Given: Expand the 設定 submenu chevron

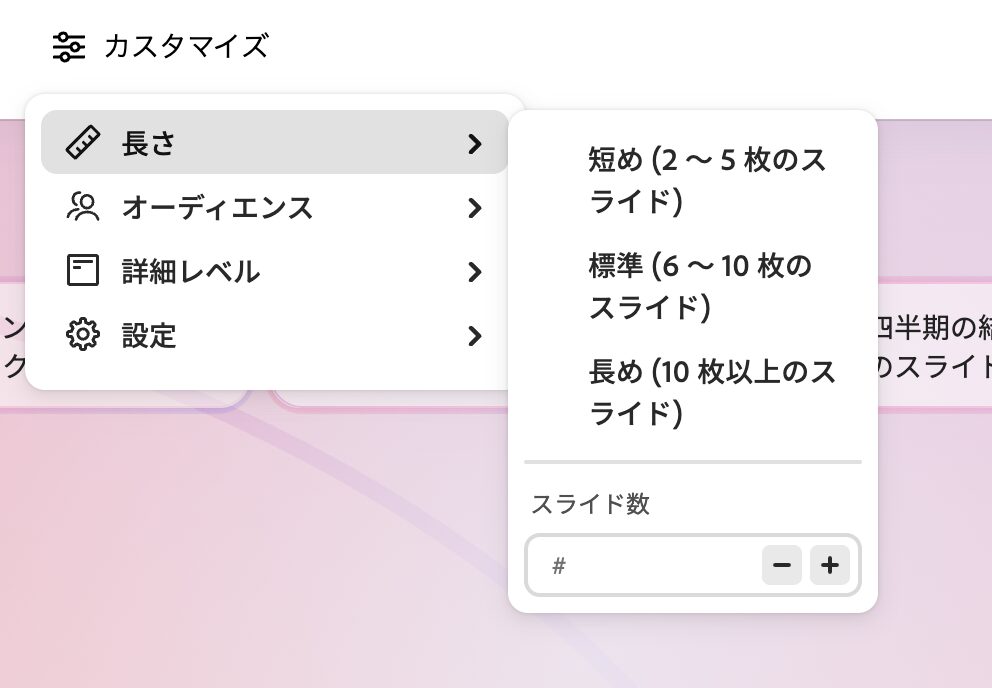Looking at the screenshot, I should click(x=474, y=336).
